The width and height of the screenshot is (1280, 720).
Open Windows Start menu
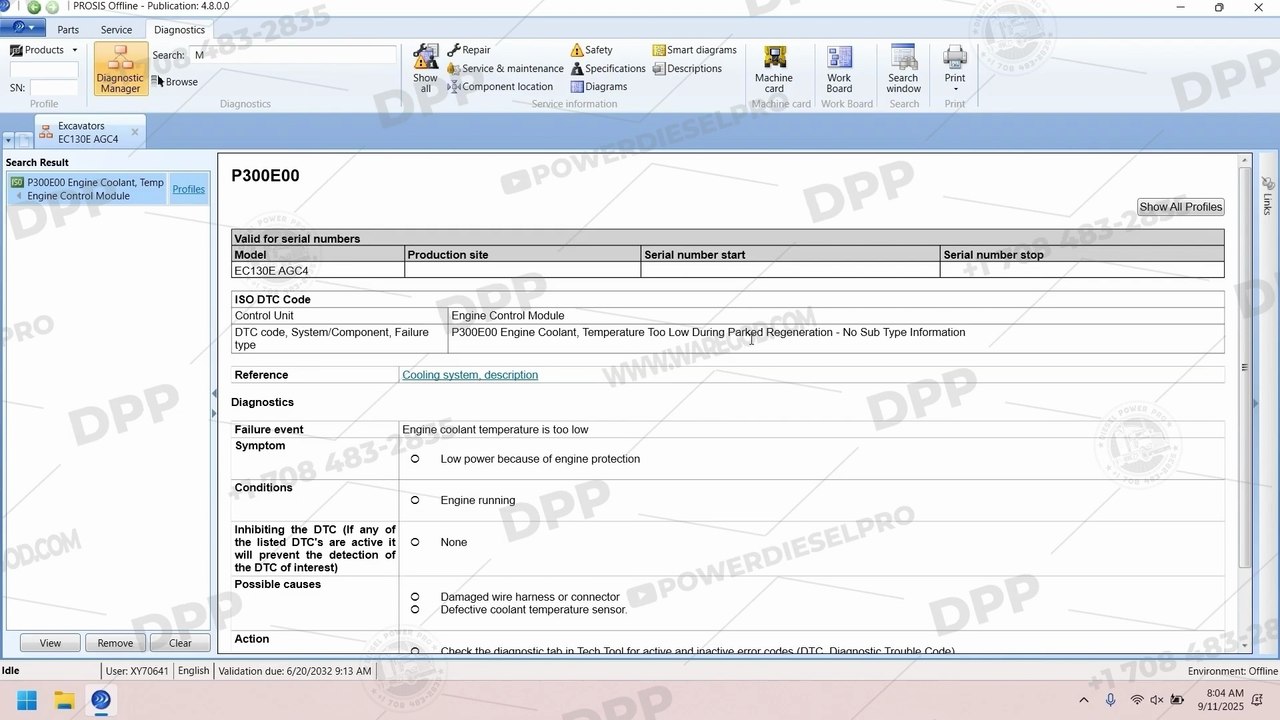tap(27, 700)
